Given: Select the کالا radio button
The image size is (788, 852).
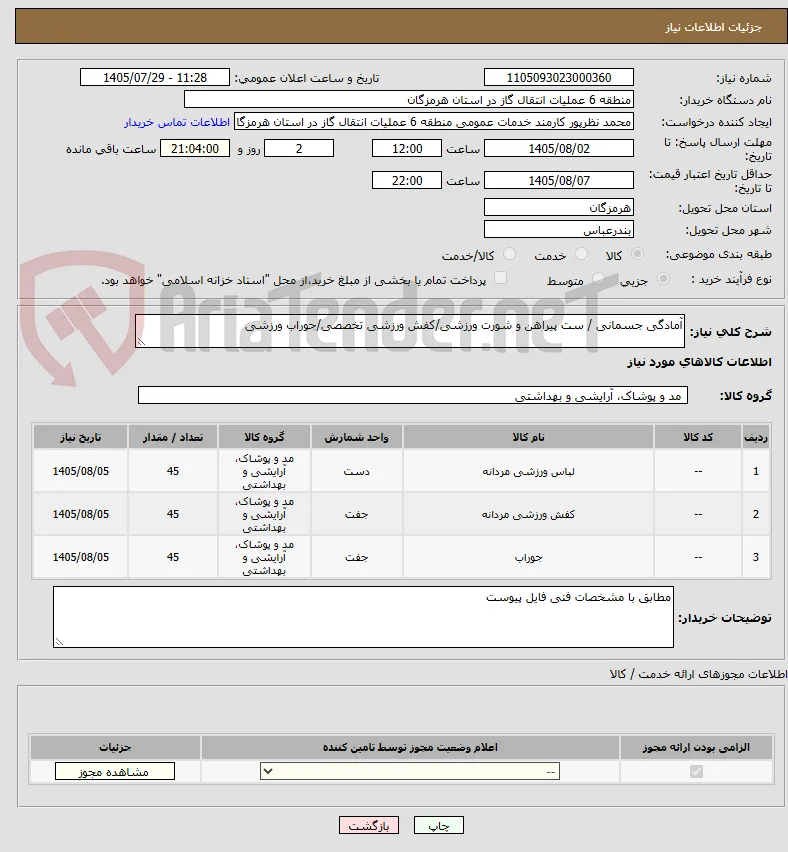Looking at the screenshot, I should (x=637, y=254).
